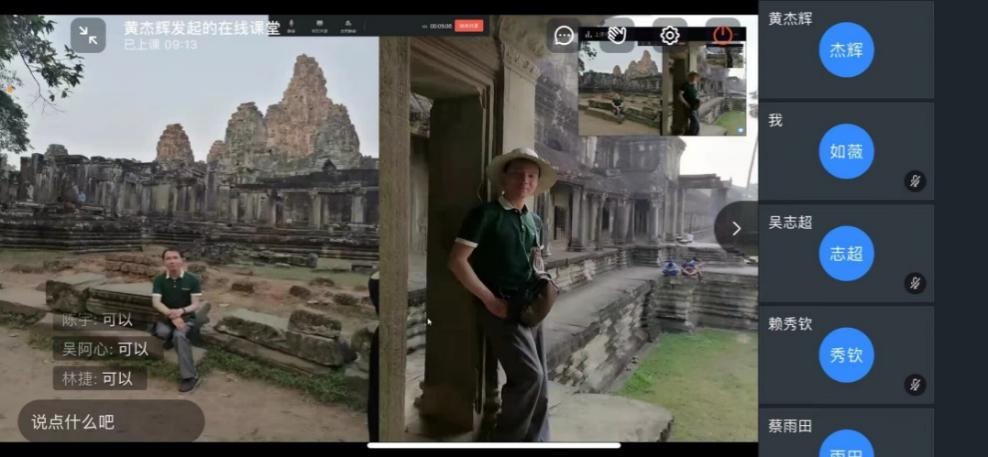Raise hand using the hand icon
This screenshot has height=457, width=988.
pos(617,35)
